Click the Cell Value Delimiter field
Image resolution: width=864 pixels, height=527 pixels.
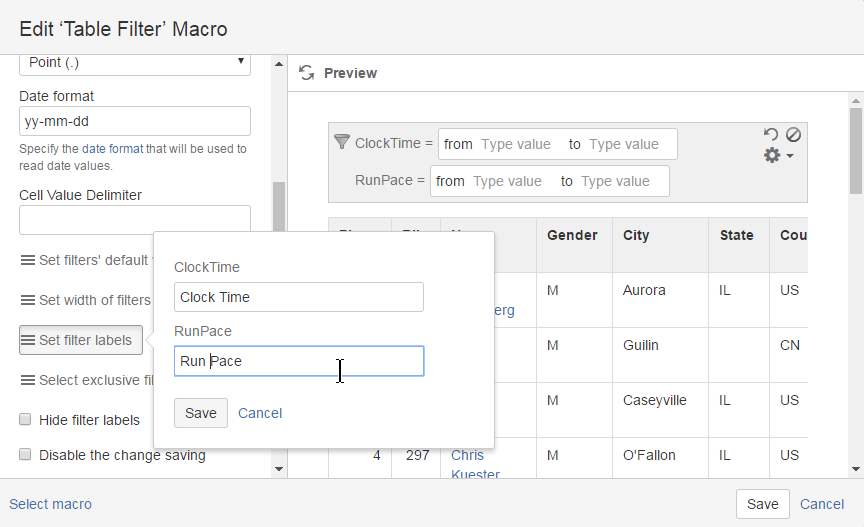pyautogui.click(x=134, y=220)
